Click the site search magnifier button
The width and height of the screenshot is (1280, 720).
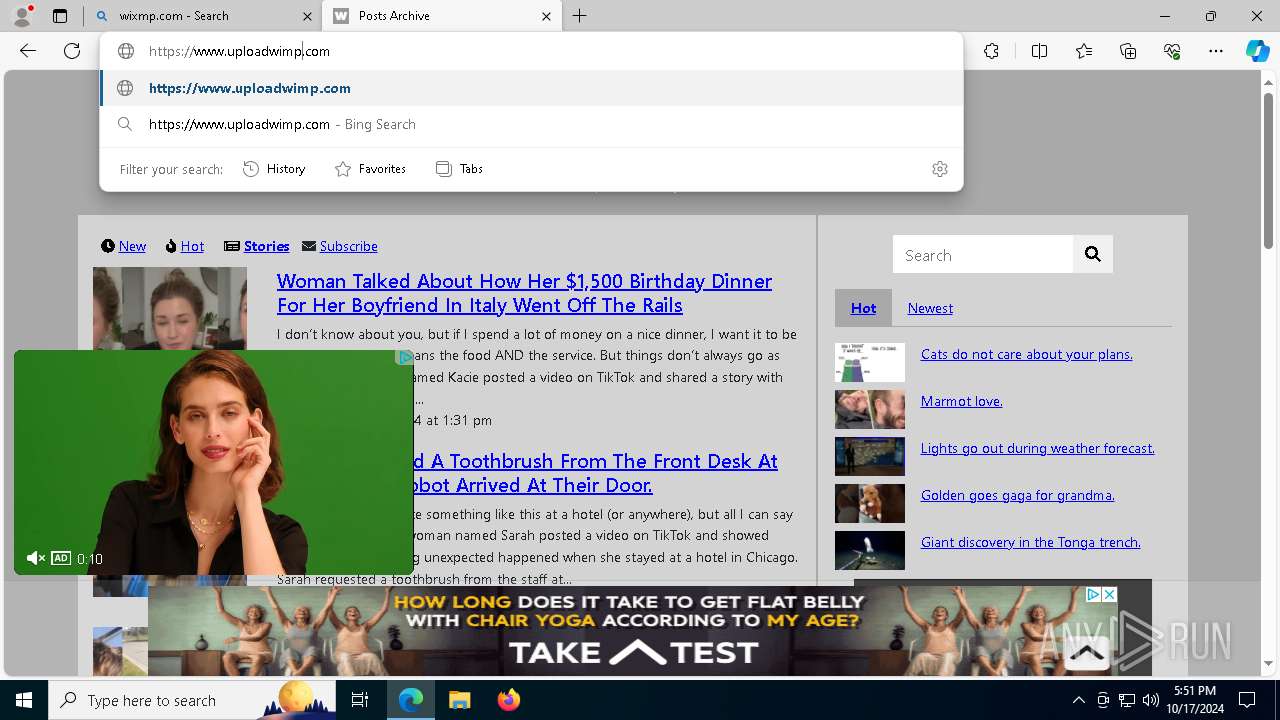[x=1093, y=254]
